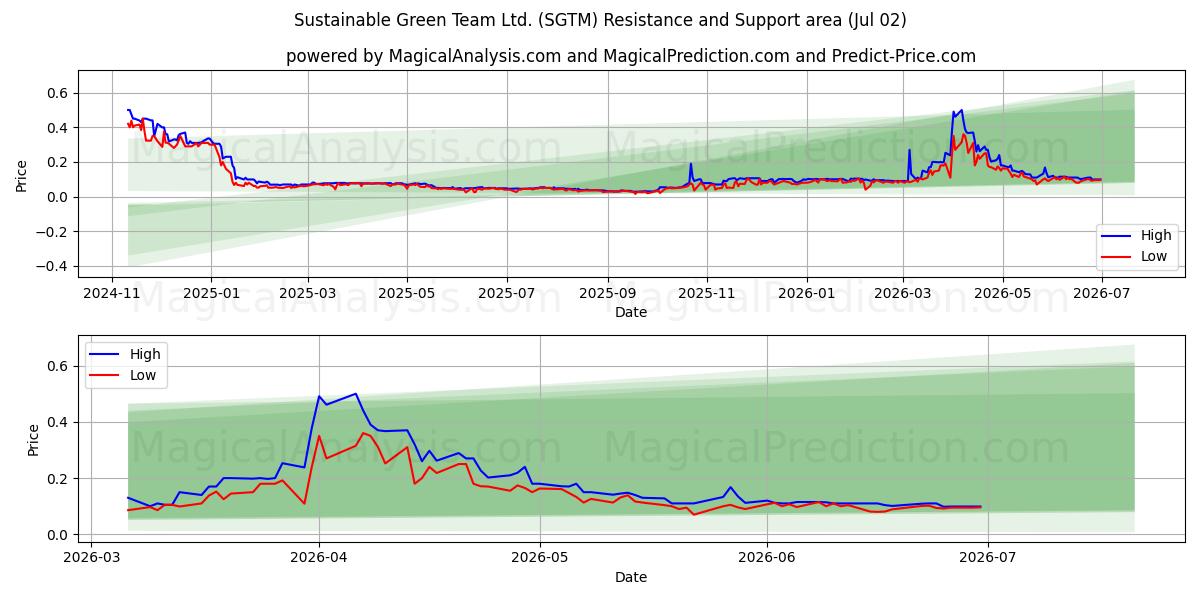Click the 'Price' axis label of top chart
The image size is (1200, 600).
[22, 175]
